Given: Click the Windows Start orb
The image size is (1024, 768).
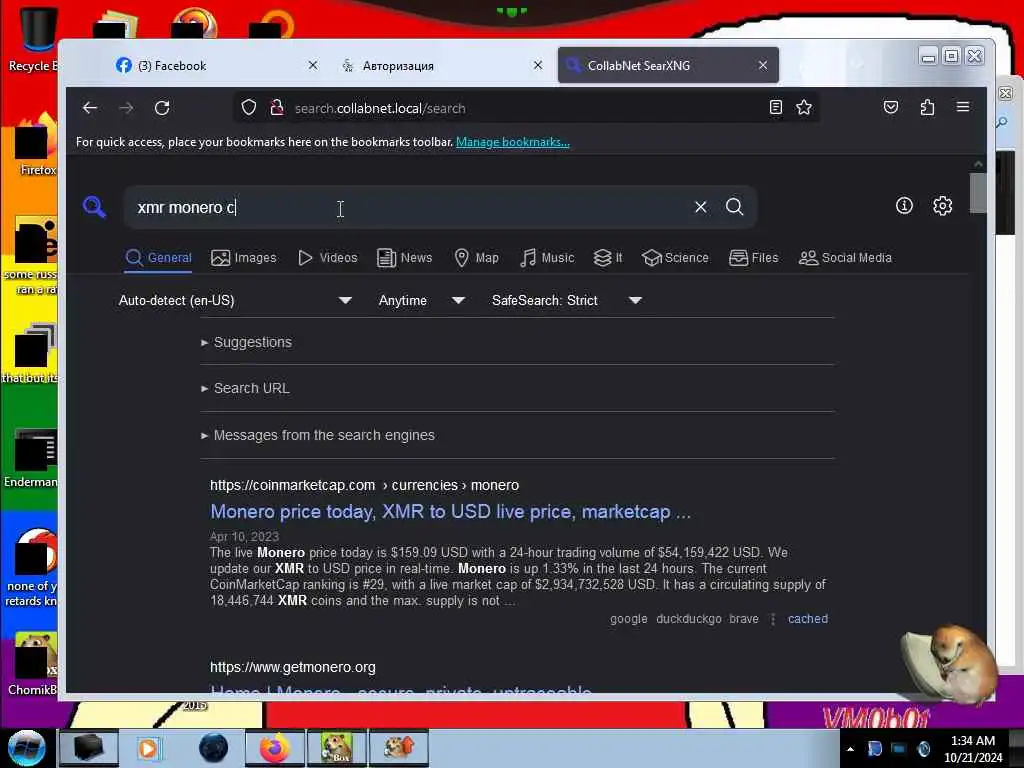Looking at the screenshot, I should tap(26, 748).
